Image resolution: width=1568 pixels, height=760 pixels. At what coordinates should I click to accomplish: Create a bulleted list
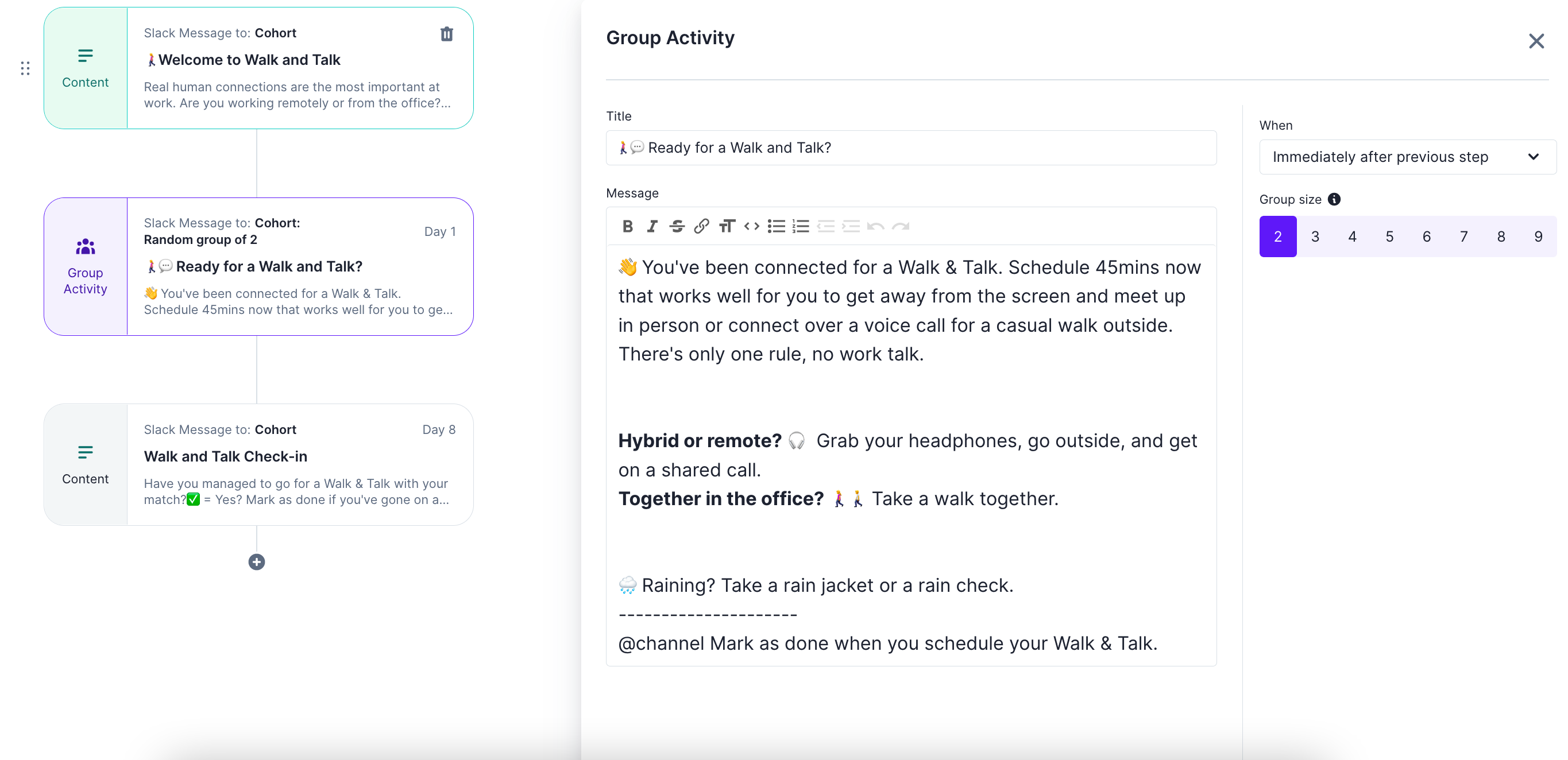tap(776, 226)
